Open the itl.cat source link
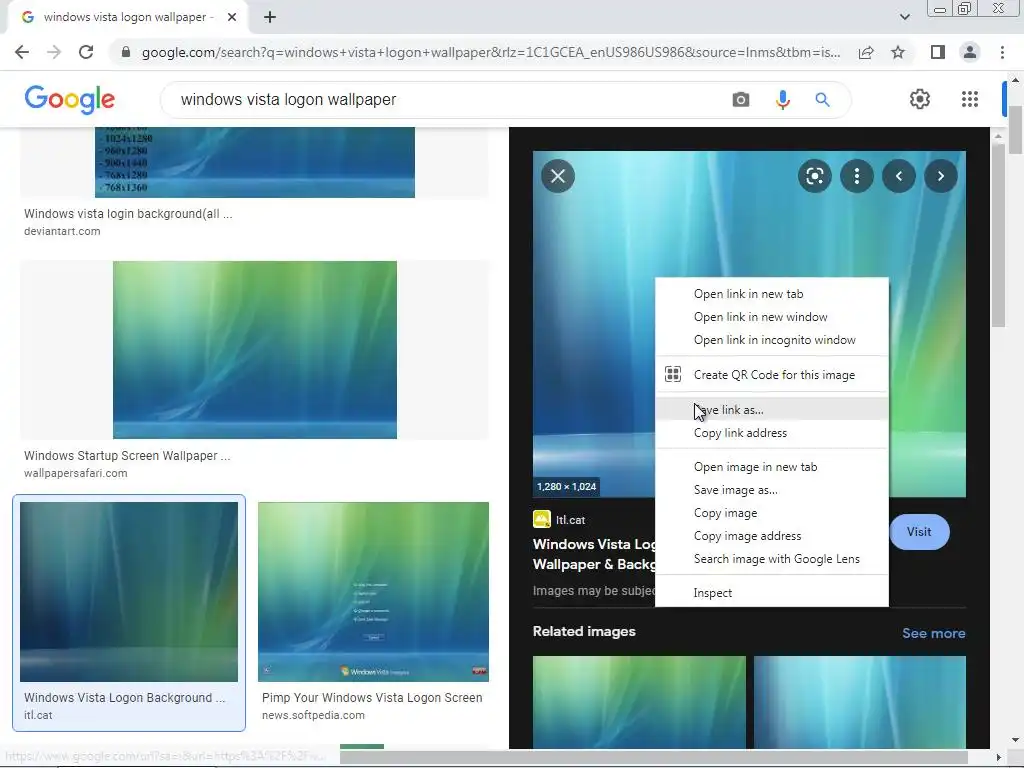 [x=570, y=520]
